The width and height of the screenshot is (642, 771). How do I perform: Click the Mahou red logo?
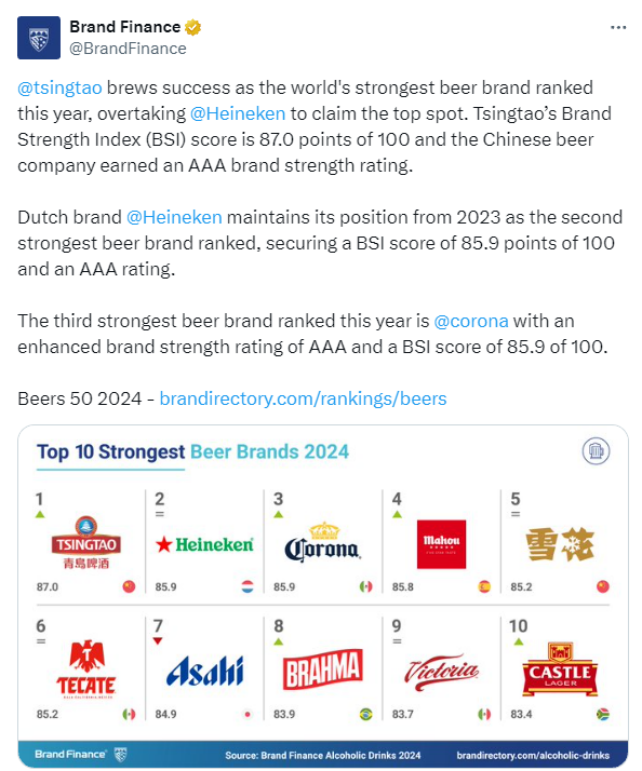[x=441, y=545]
